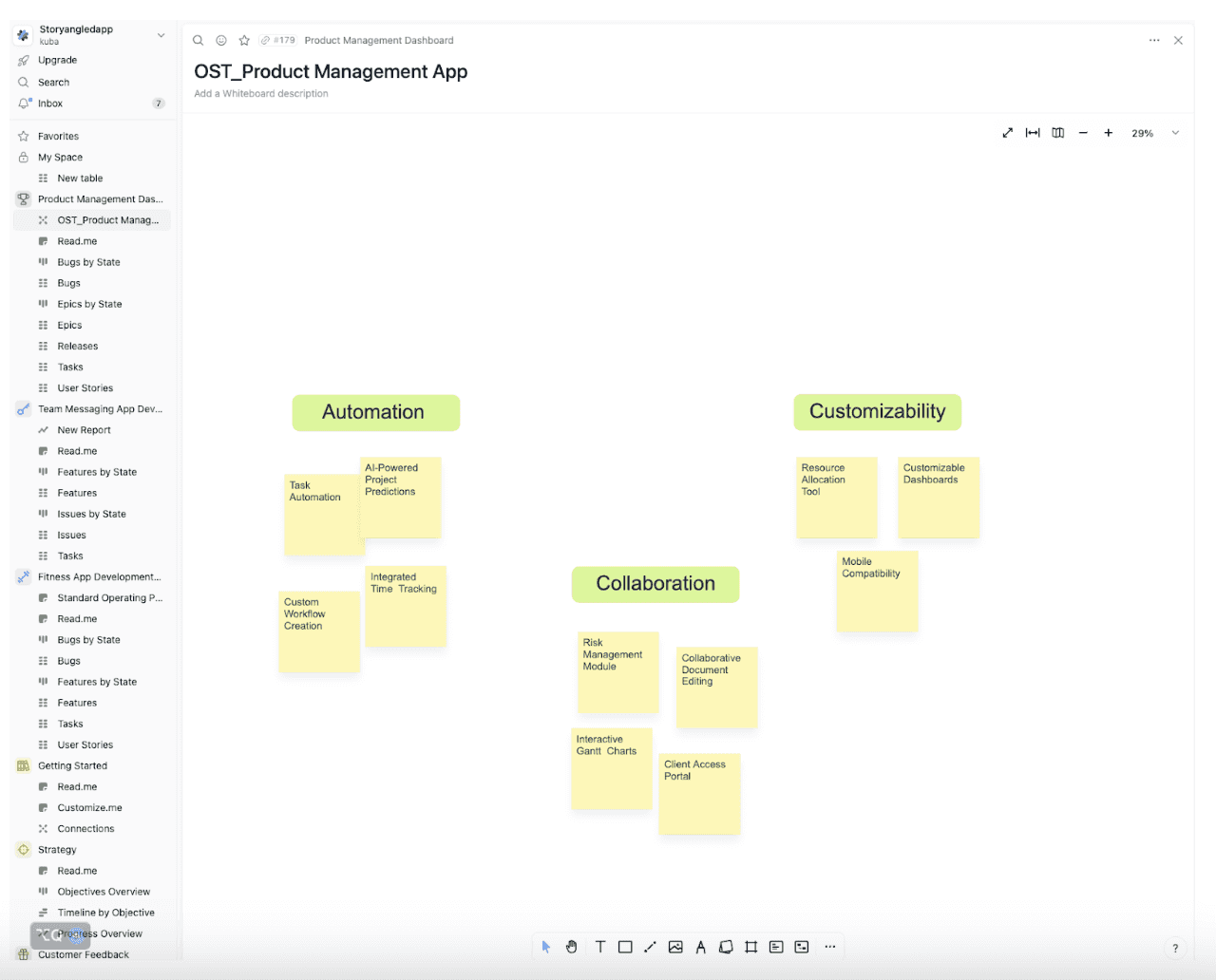Open more tools in bottom toolbar

829,947
